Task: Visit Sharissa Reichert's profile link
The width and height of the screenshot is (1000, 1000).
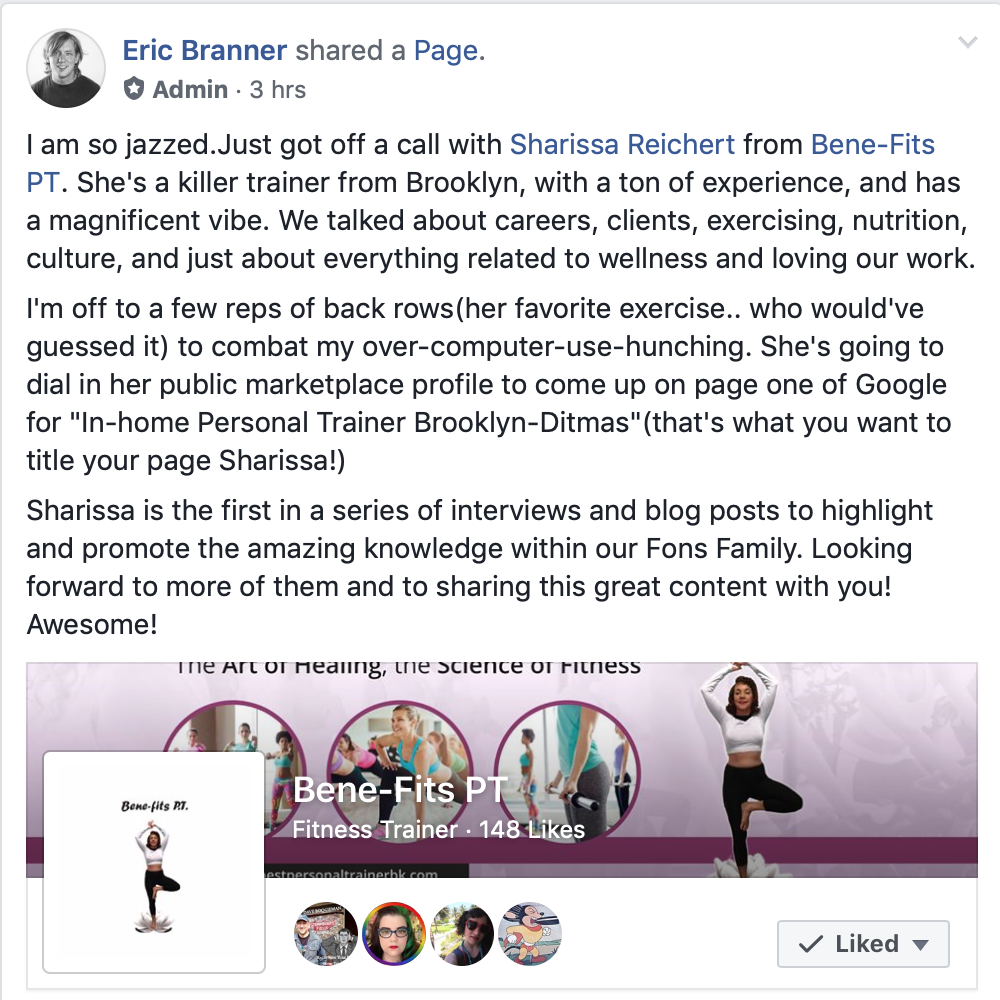Action: [x=622, y=145]
